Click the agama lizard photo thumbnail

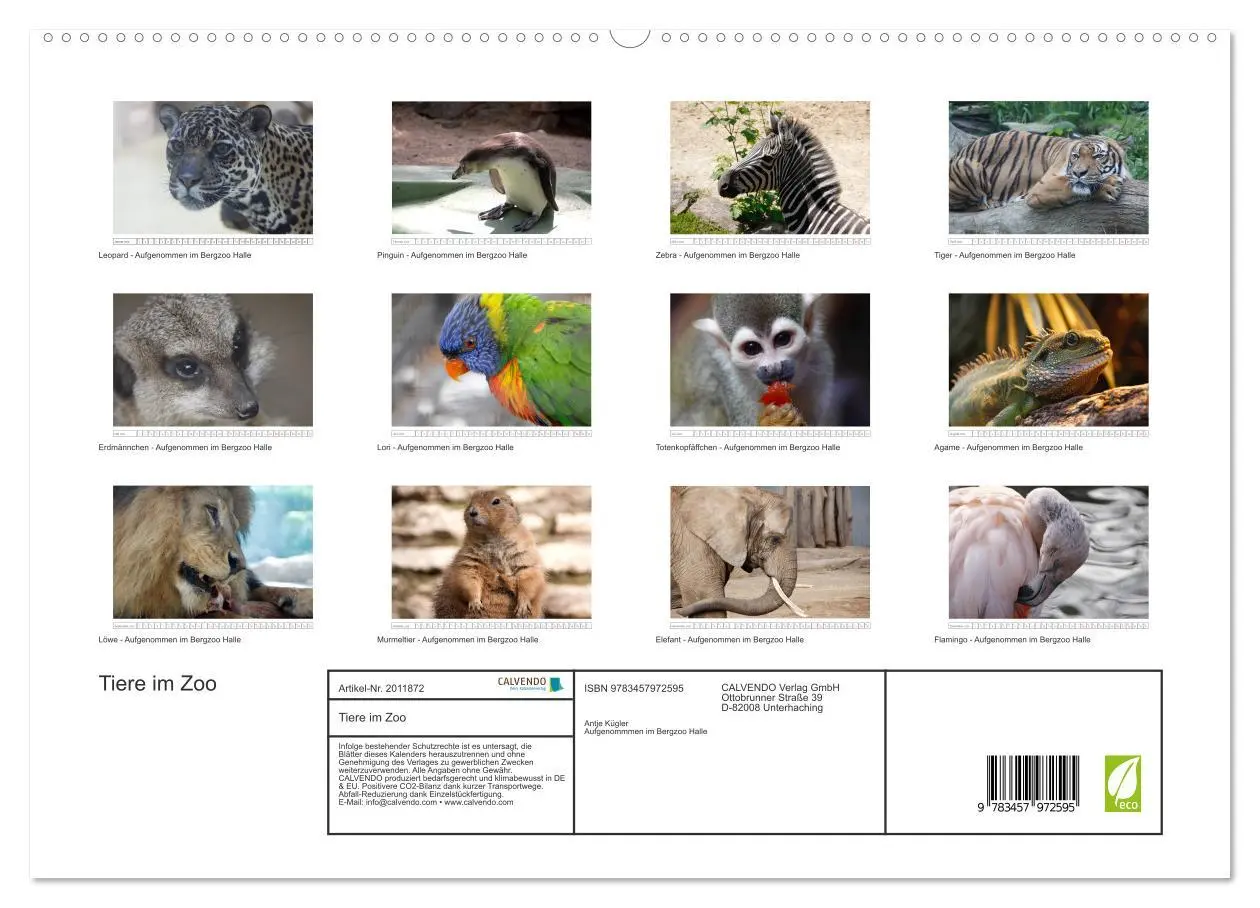1048,360
